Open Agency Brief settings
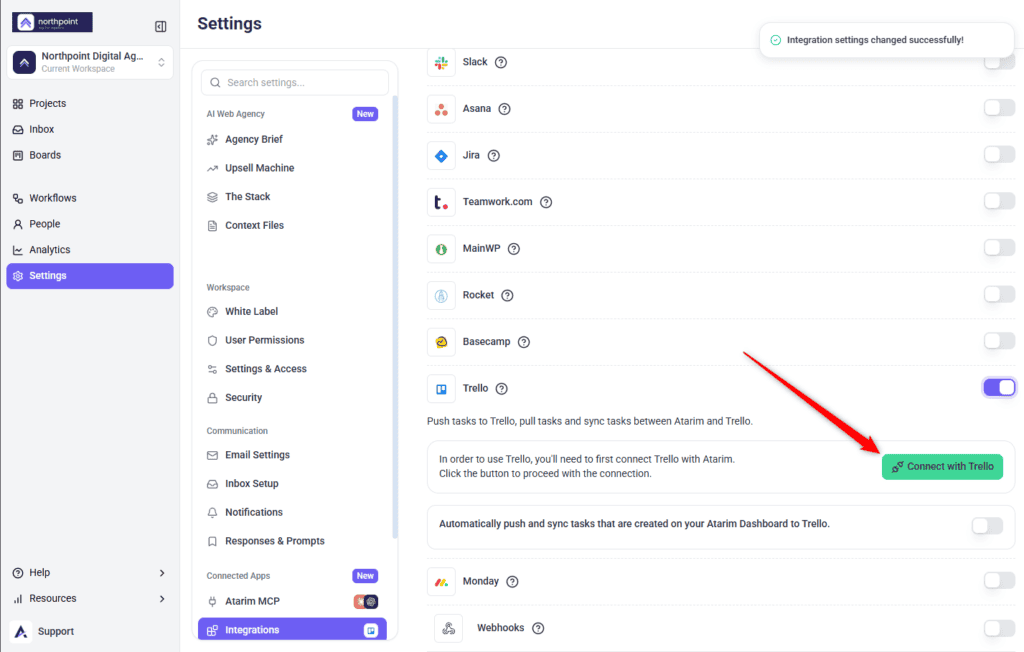Viewport: 1024px width, 652px height. [292, 139]
